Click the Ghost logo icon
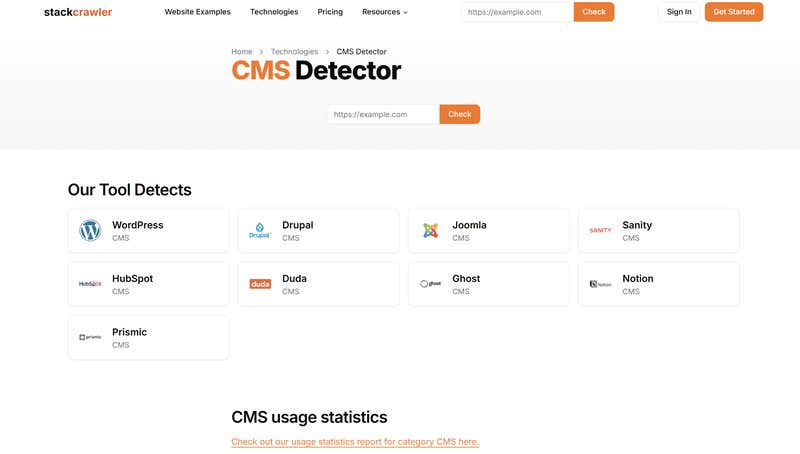This screenshot has height=454, width=800. click(430, 284)
